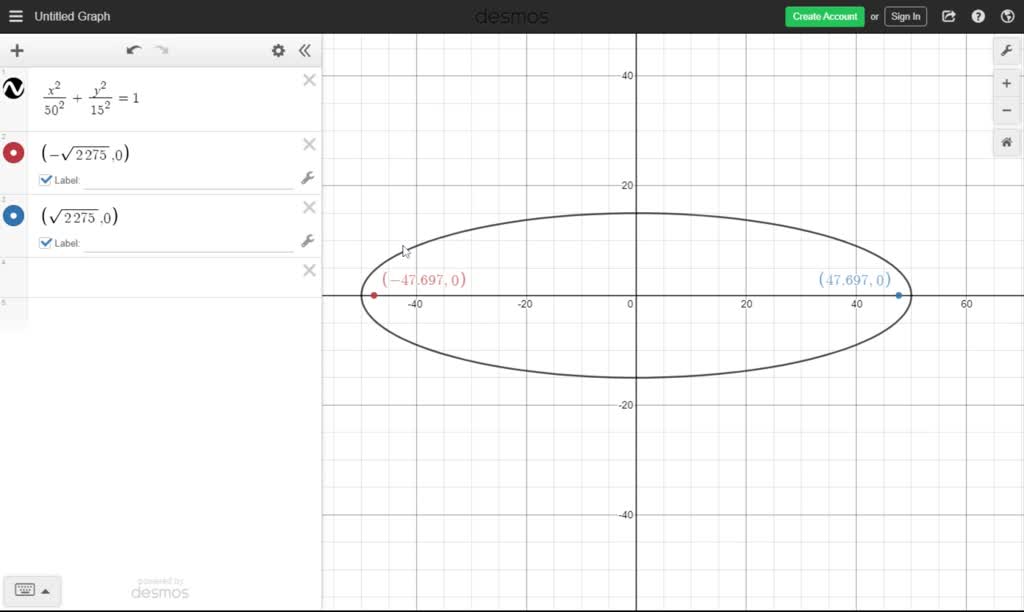The height and width of the screenshot is (612, 1024).
Task: Open the Help menu with the question mark
Action: tap(978, 16)
